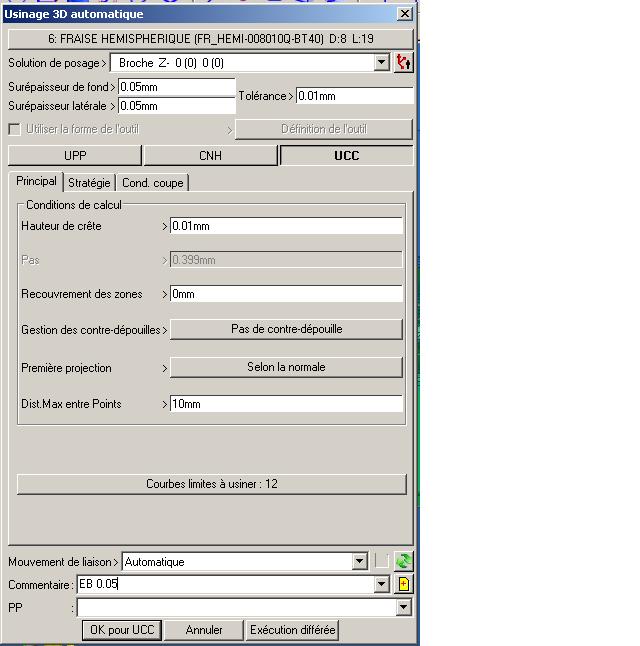Toggle 'Utiliser la forme de l'outil' checkbox
640x646 pixels.
(x=14, y=129)
